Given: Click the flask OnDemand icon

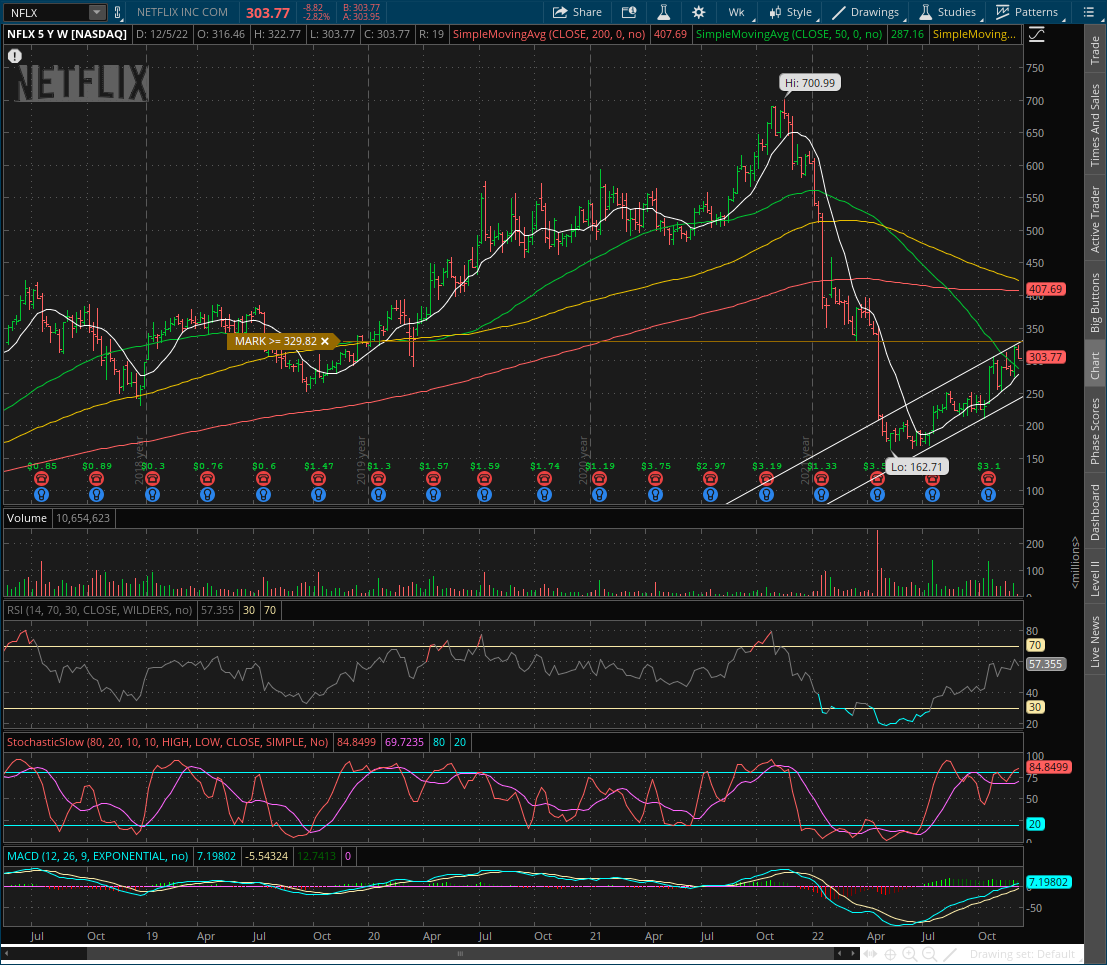Looking at the screenshot, I should click(664, 12).
